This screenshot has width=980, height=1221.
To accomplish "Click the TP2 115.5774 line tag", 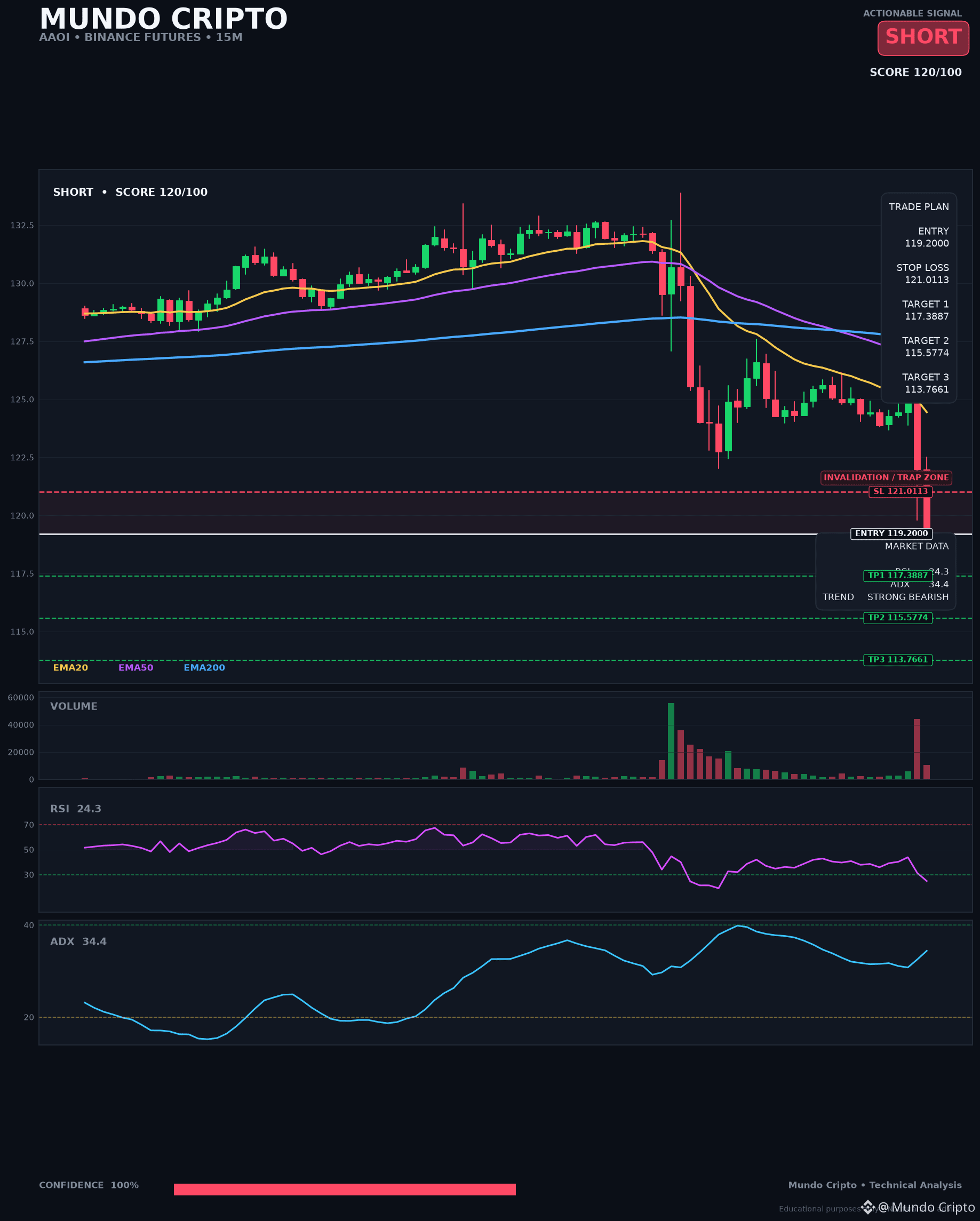I will (897, 617).
